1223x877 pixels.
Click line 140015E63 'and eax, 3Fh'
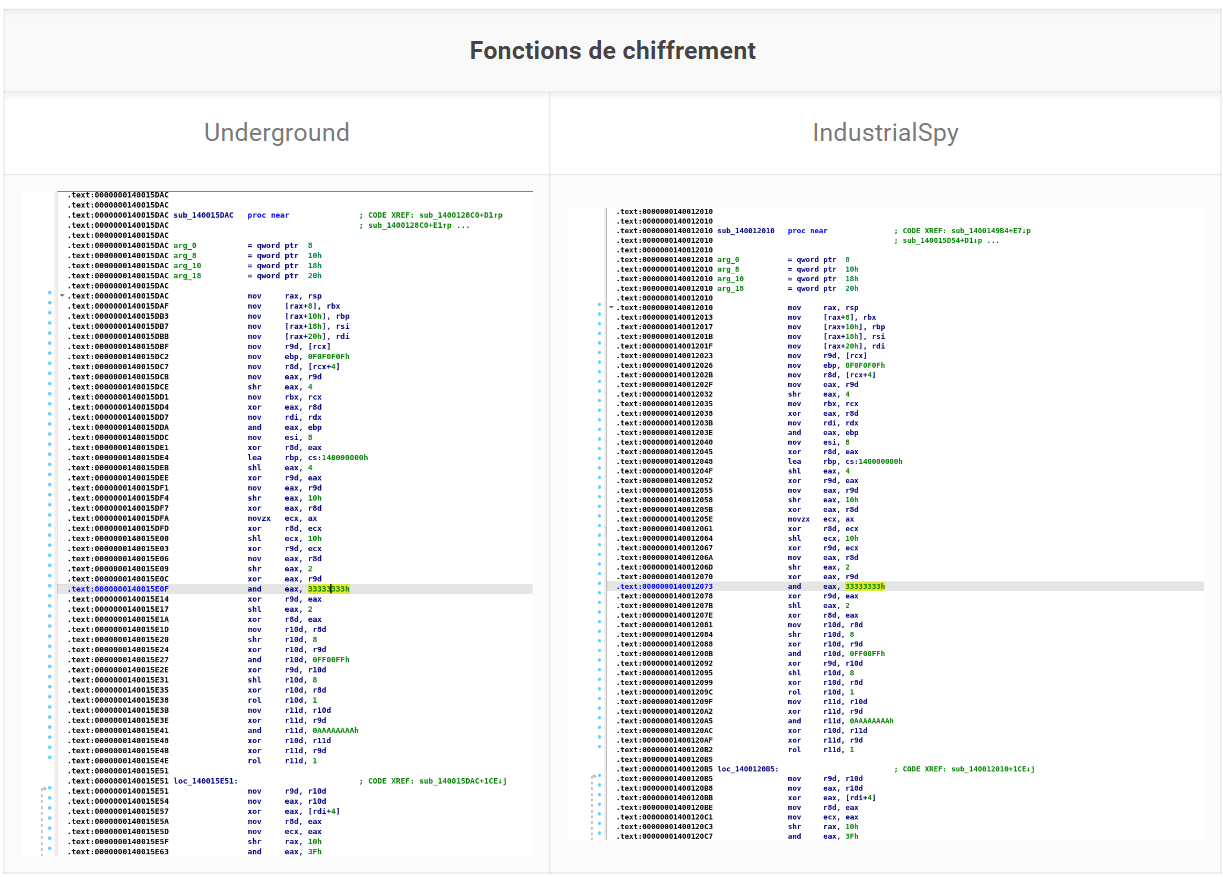[195, 852]
